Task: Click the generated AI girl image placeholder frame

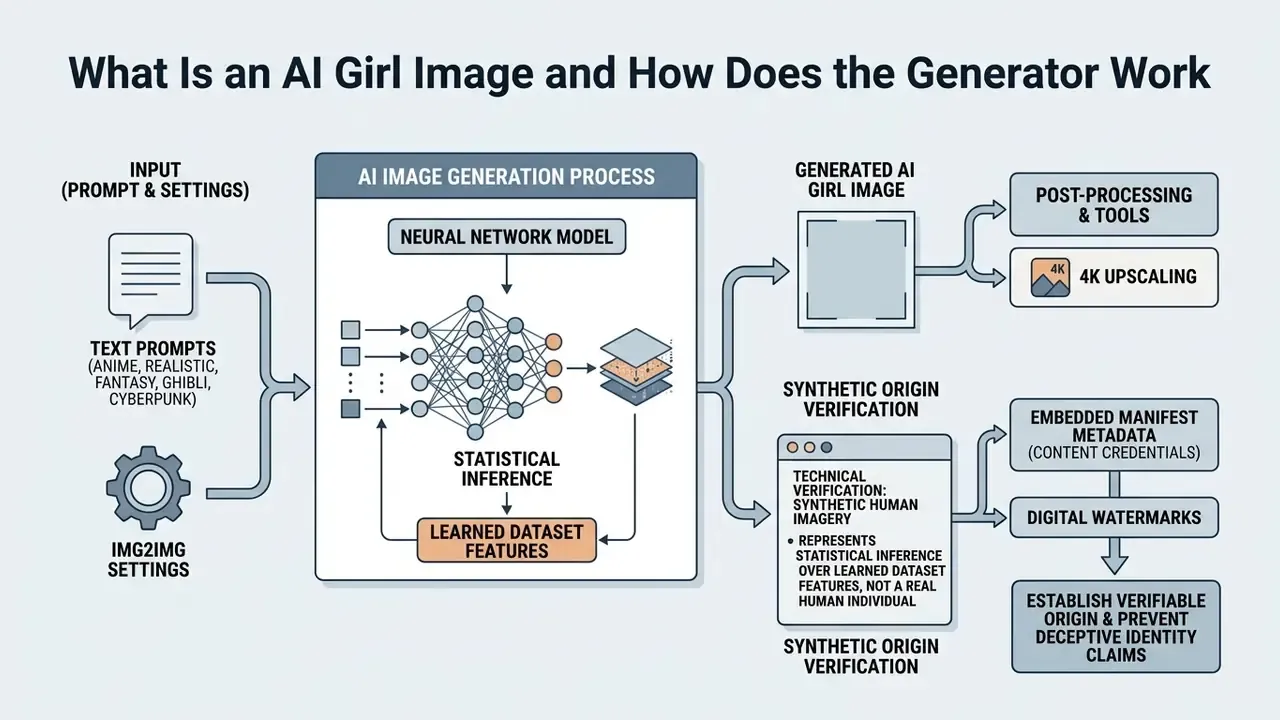Action: click(855, 269)
